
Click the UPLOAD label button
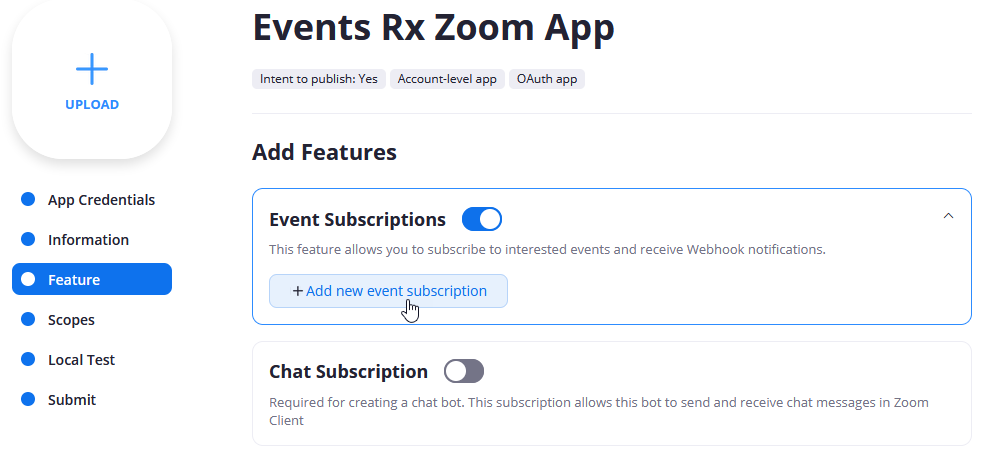pos(92,105)
